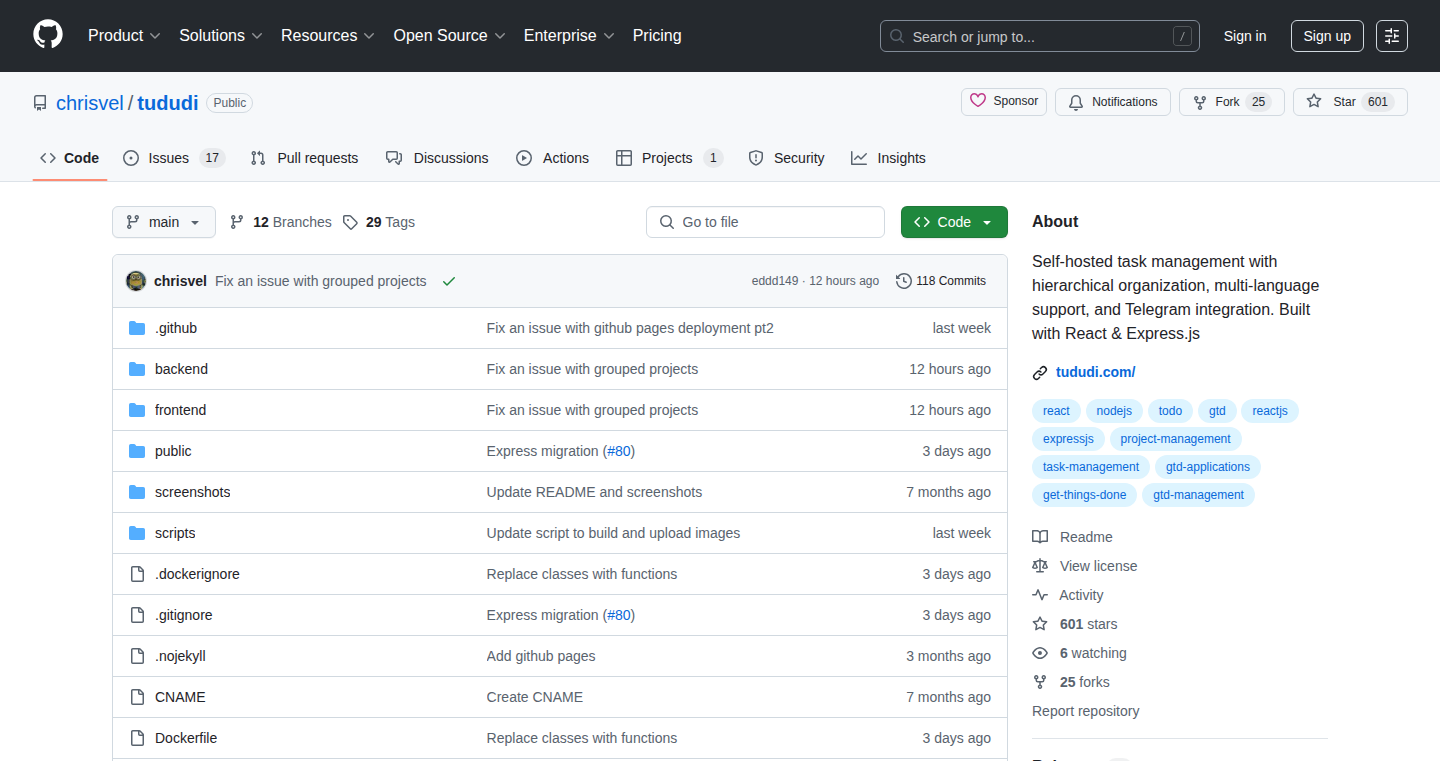The image size is (1440, 761).
Task: Switch to the Actions tab
Action: (x=552, y=158)
